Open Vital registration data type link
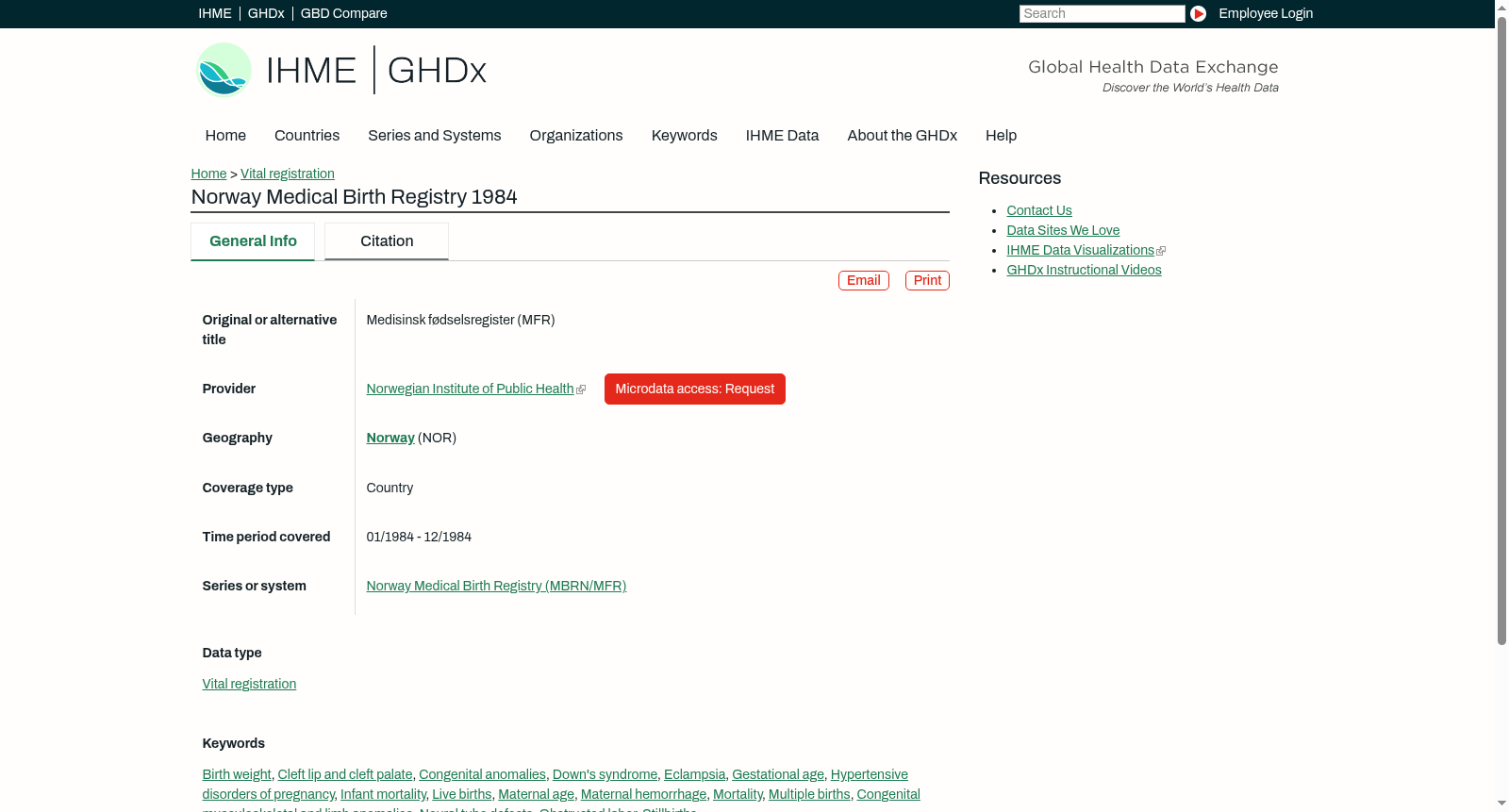 click(x=249, y=685)
